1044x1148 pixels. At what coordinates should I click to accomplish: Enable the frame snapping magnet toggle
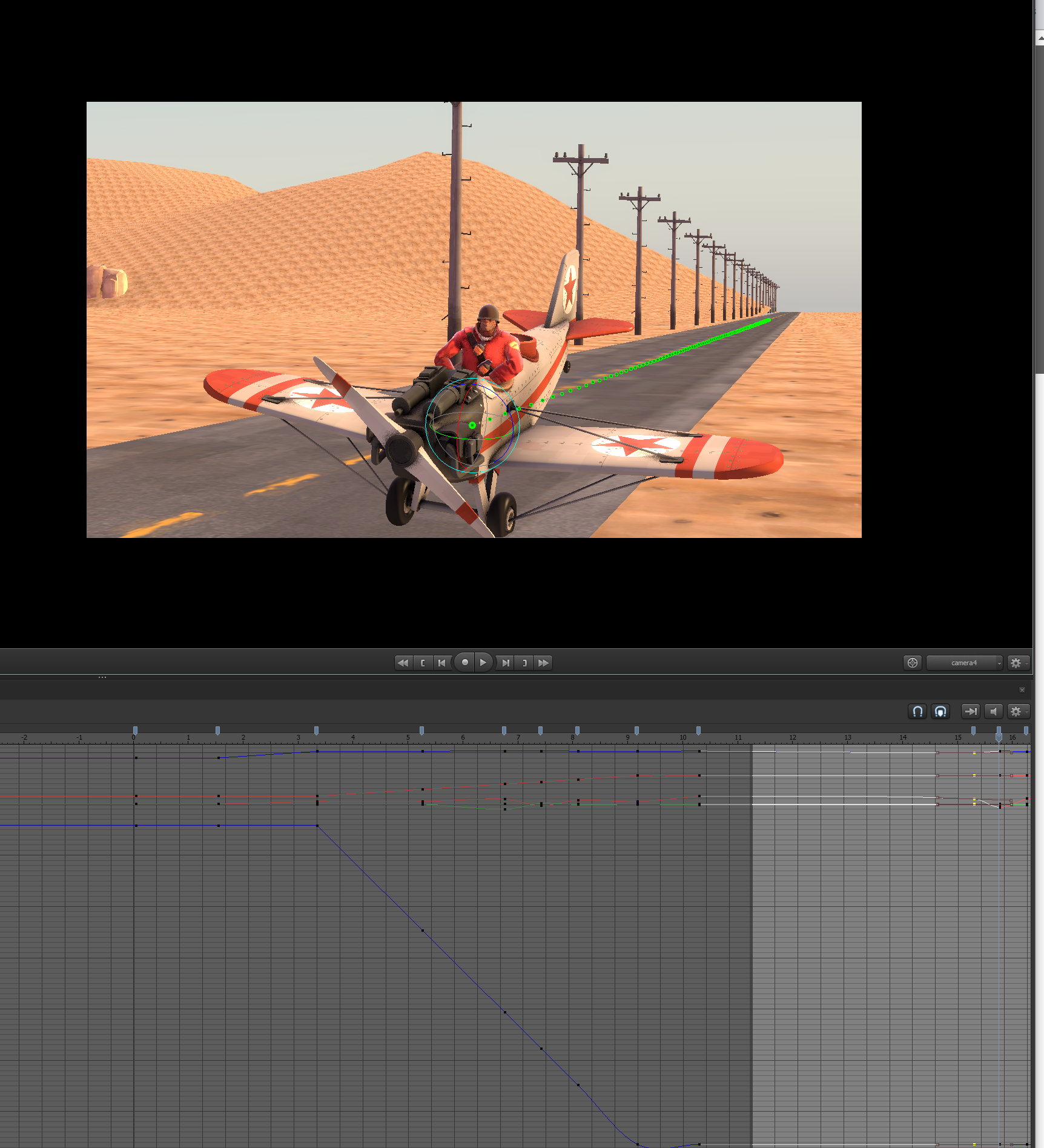pyautogui.click(x=917, y=711)
